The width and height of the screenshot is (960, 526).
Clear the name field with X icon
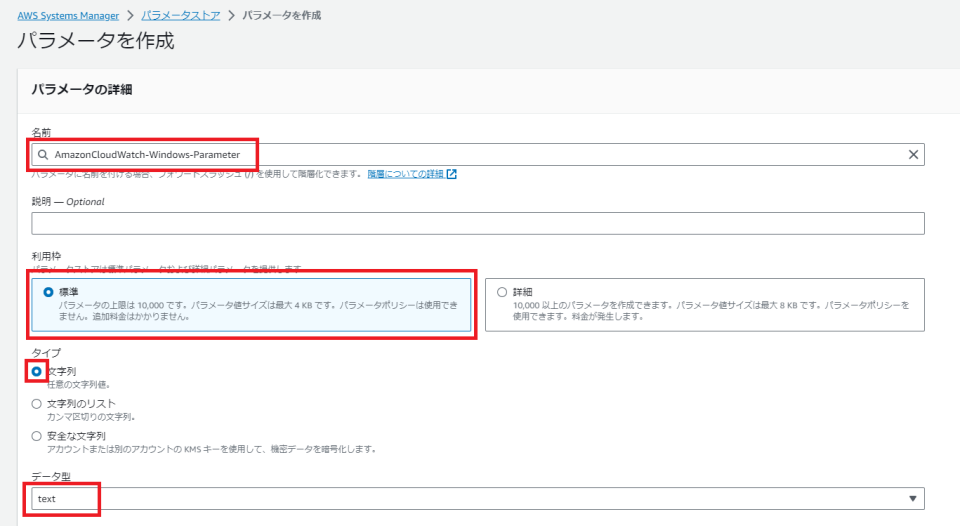pos(913,155)
